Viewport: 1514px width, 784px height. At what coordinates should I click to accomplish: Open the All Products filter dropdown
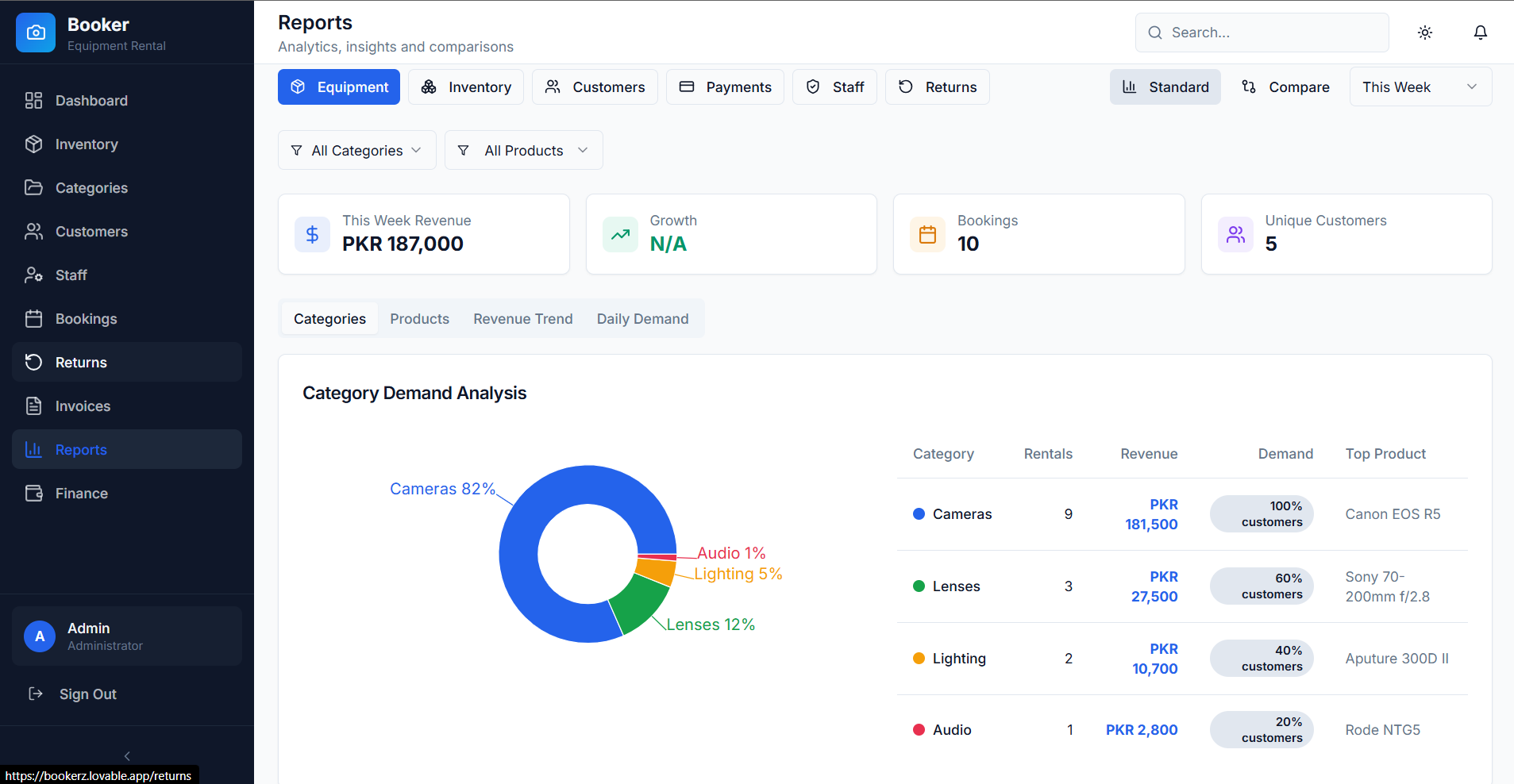524,151
